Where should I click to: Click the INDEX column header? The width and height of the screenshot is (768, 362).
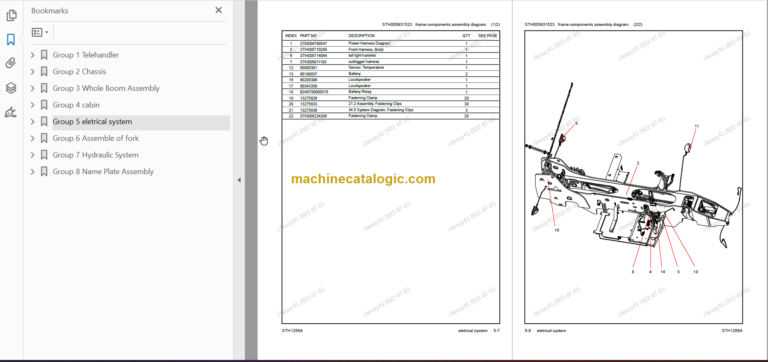point(290,36)
